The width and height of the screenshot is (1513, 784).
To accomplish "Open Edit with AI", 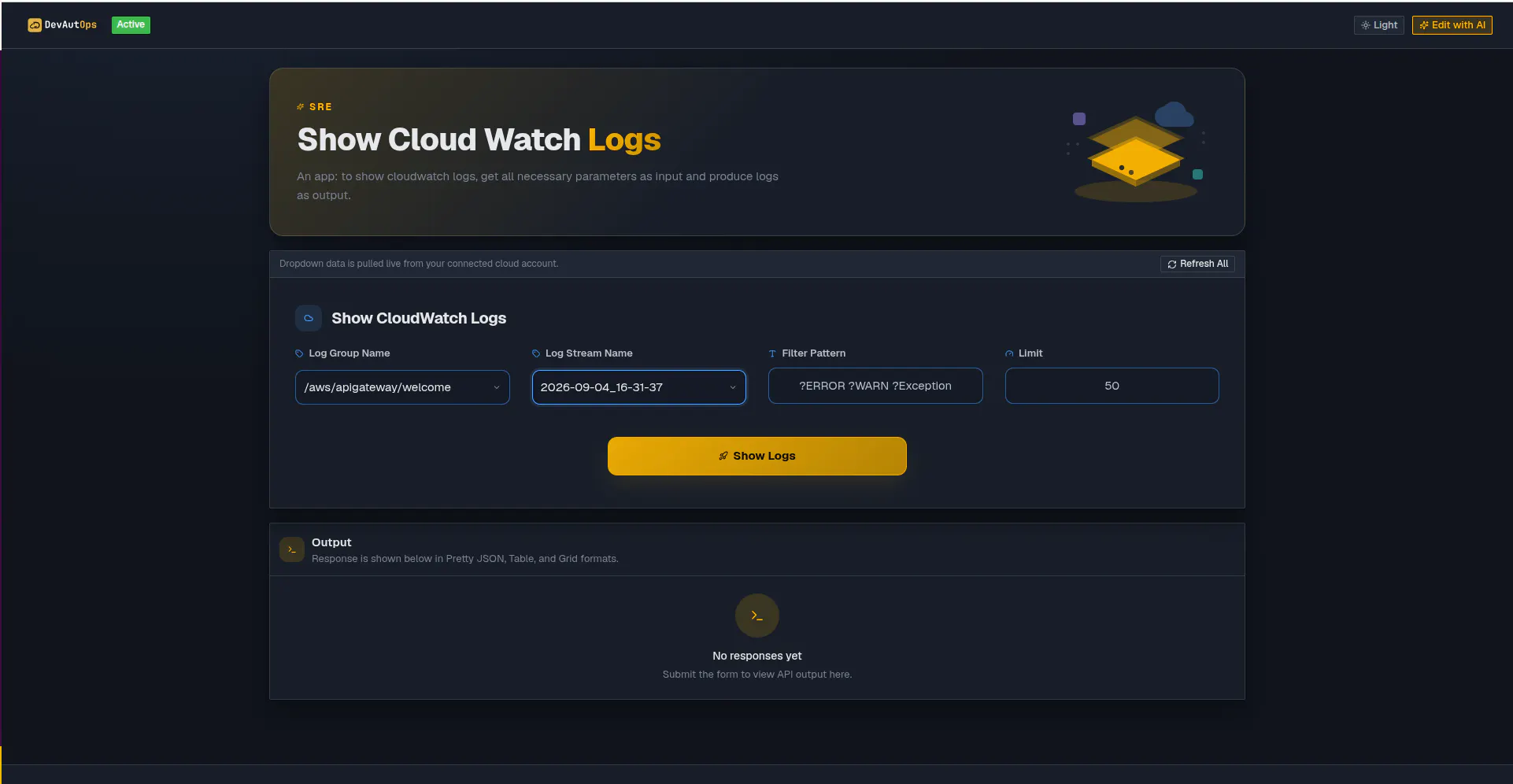I will point(1452,25).
